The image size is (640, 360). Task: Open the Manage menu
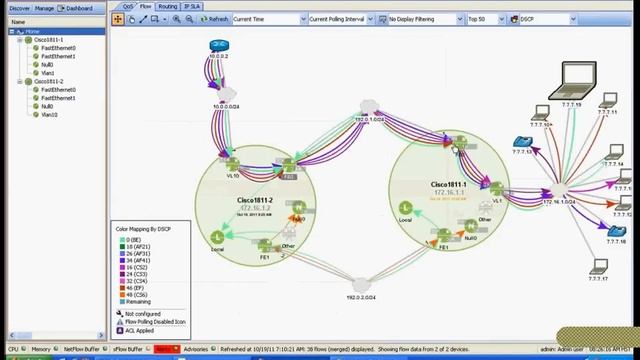44,8
